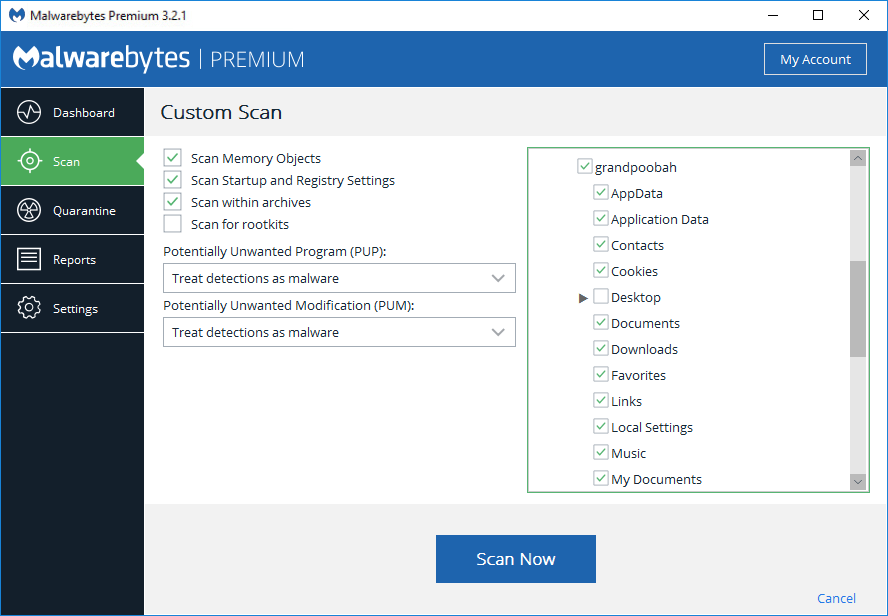Select the Contacts folder name
Viewport: 888px width, 616px height.
637,246
